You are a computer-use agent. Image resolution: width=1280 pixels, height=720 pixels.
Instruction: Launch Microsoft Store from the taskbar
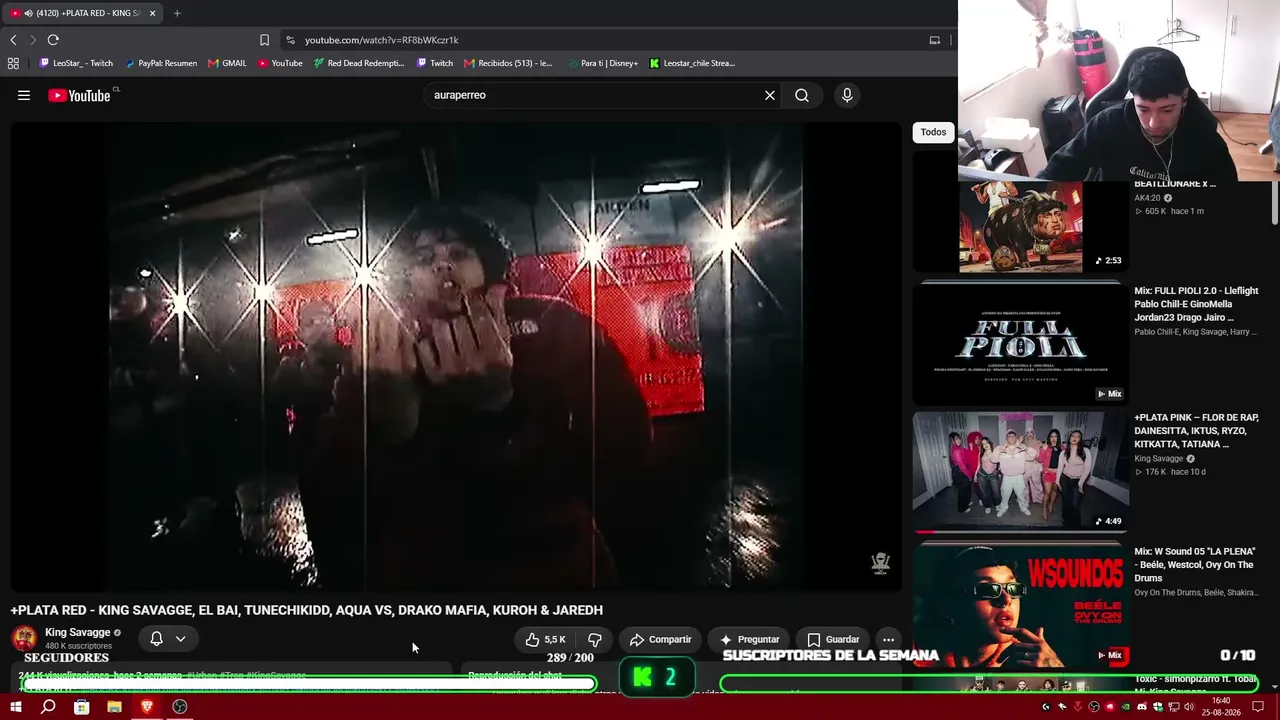[81, 707]
